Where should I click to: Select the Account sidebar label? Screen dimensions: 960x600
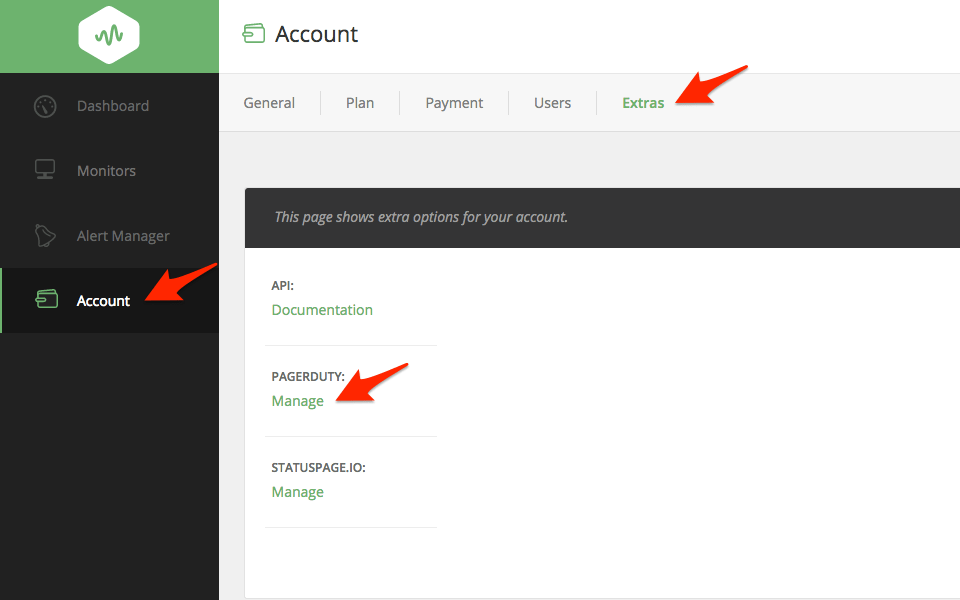103,301
